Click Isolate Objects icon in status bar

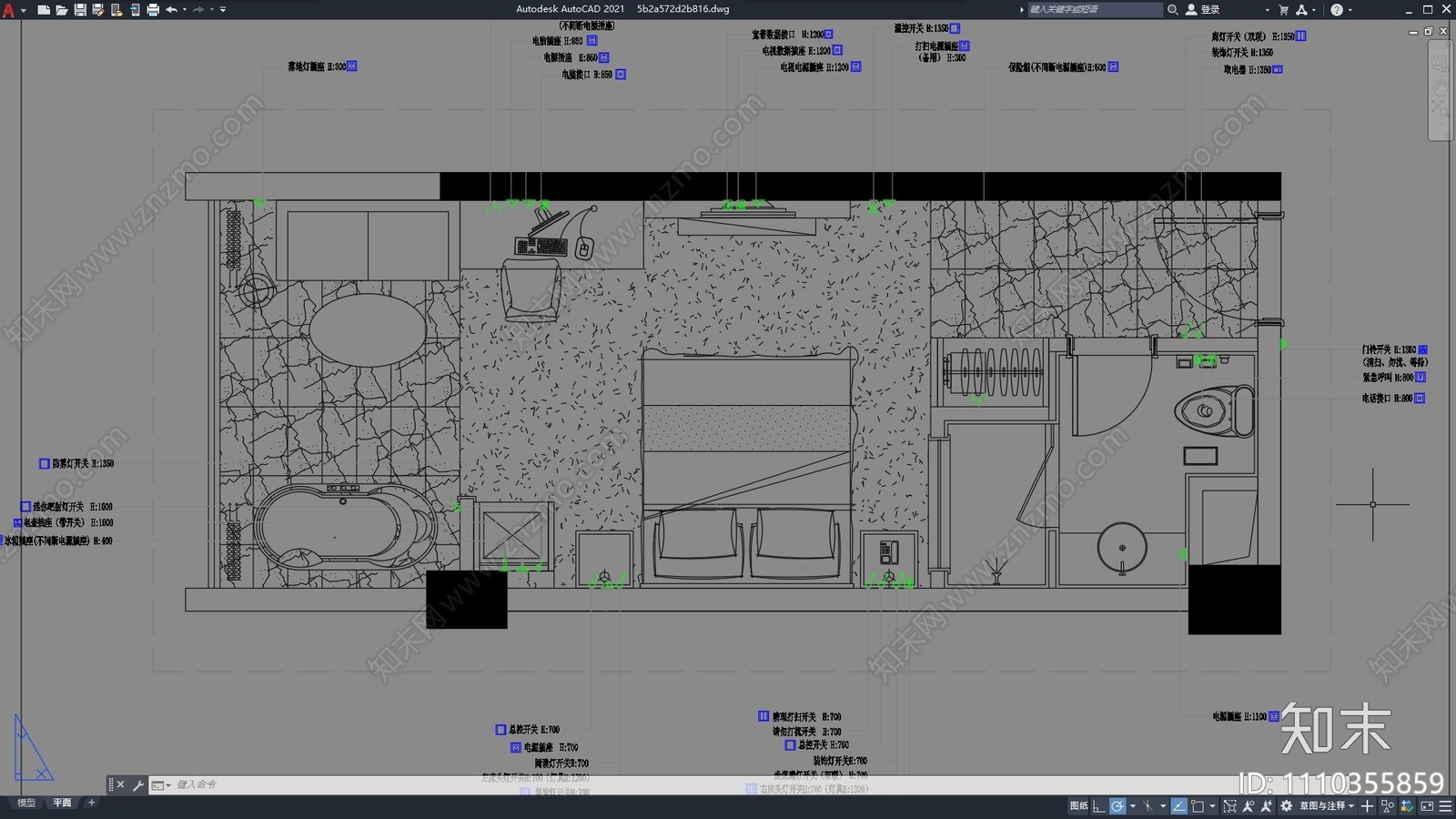click(x=1387, y=805)
